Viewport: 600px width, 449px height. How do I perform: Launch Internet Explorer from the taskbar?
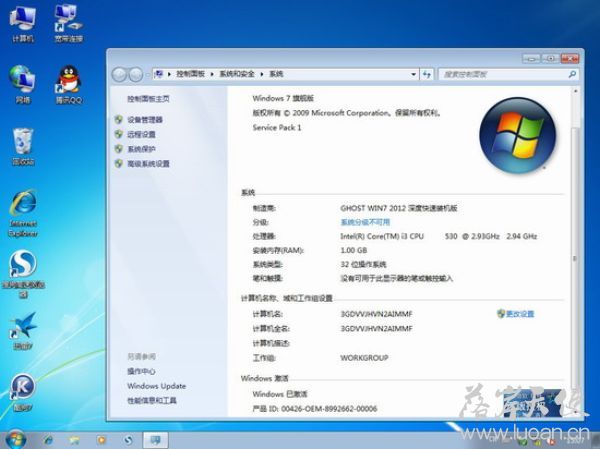(x=48, y=440)
